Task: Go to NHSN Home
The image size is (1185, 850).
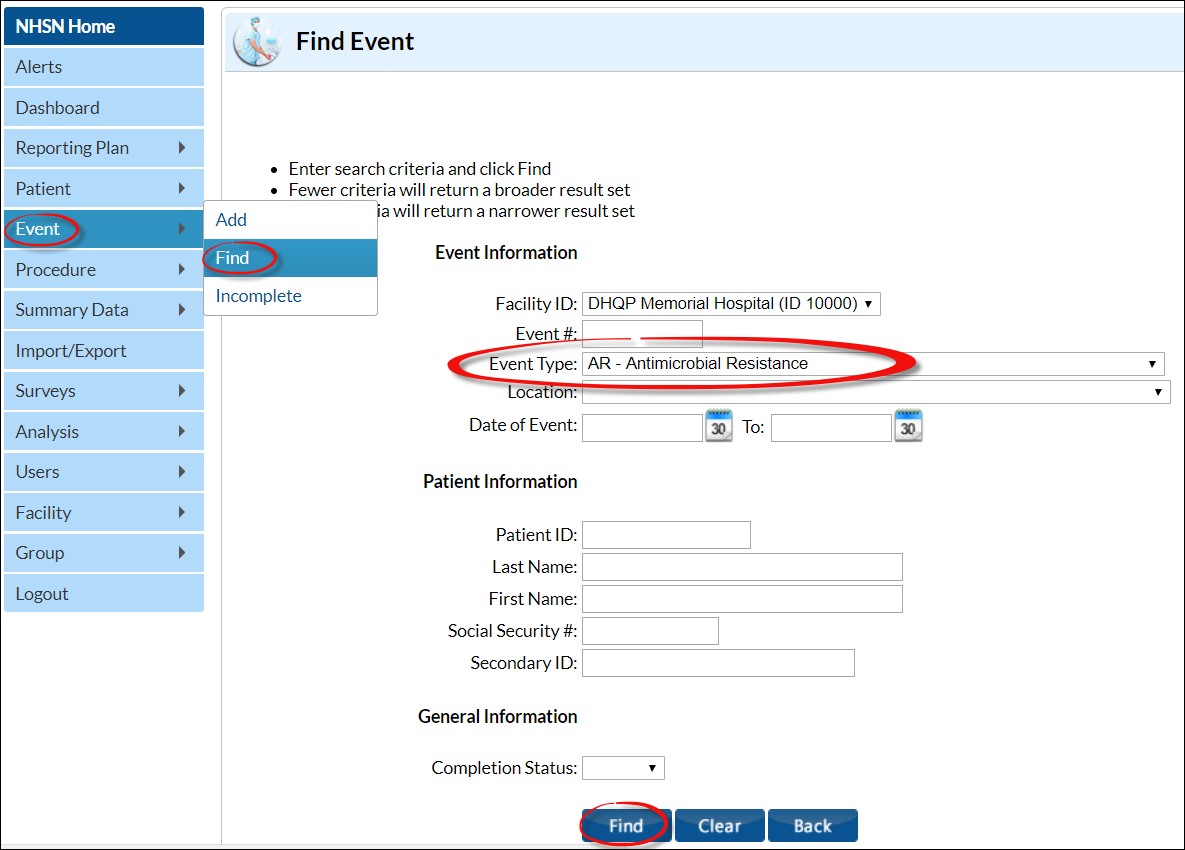Action: point(104,26)
